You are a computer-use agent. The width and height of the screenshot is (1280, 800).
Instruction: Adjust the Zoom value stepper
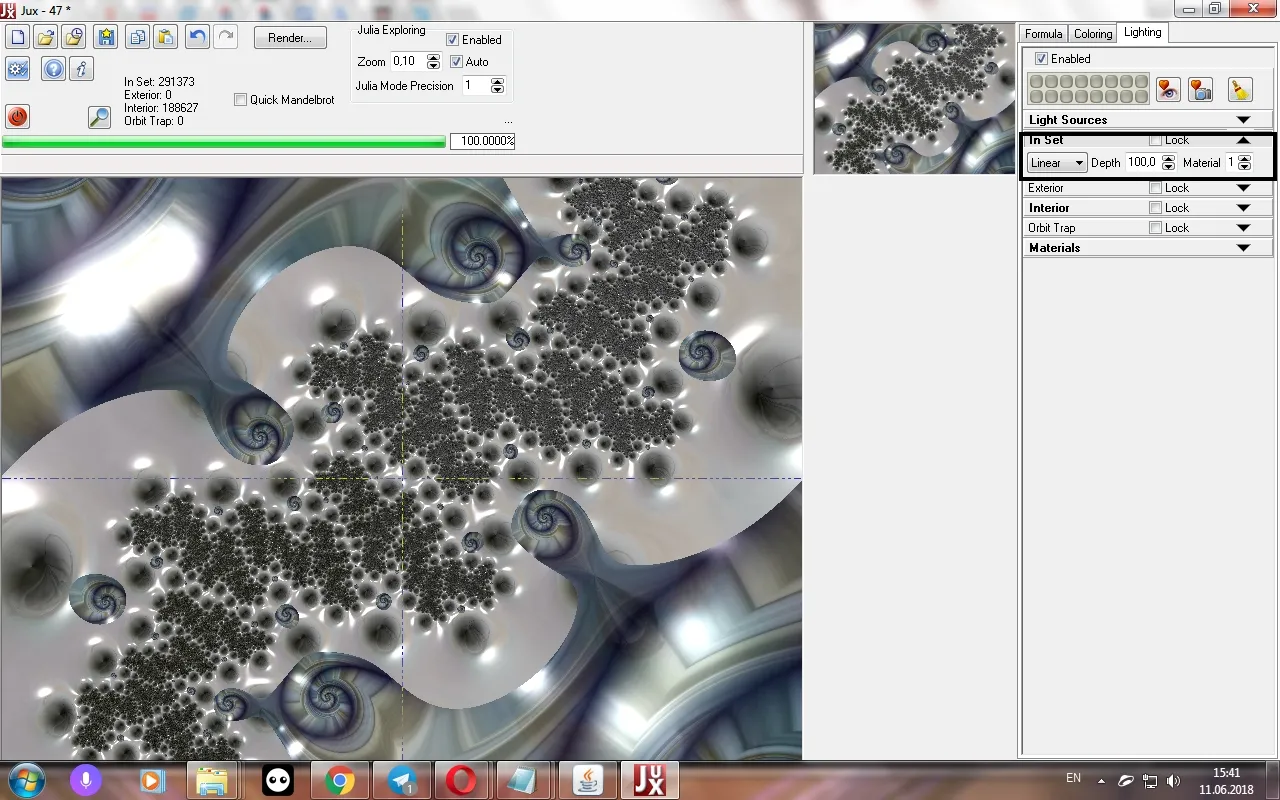pyautogui.click(x=433, y=62)
